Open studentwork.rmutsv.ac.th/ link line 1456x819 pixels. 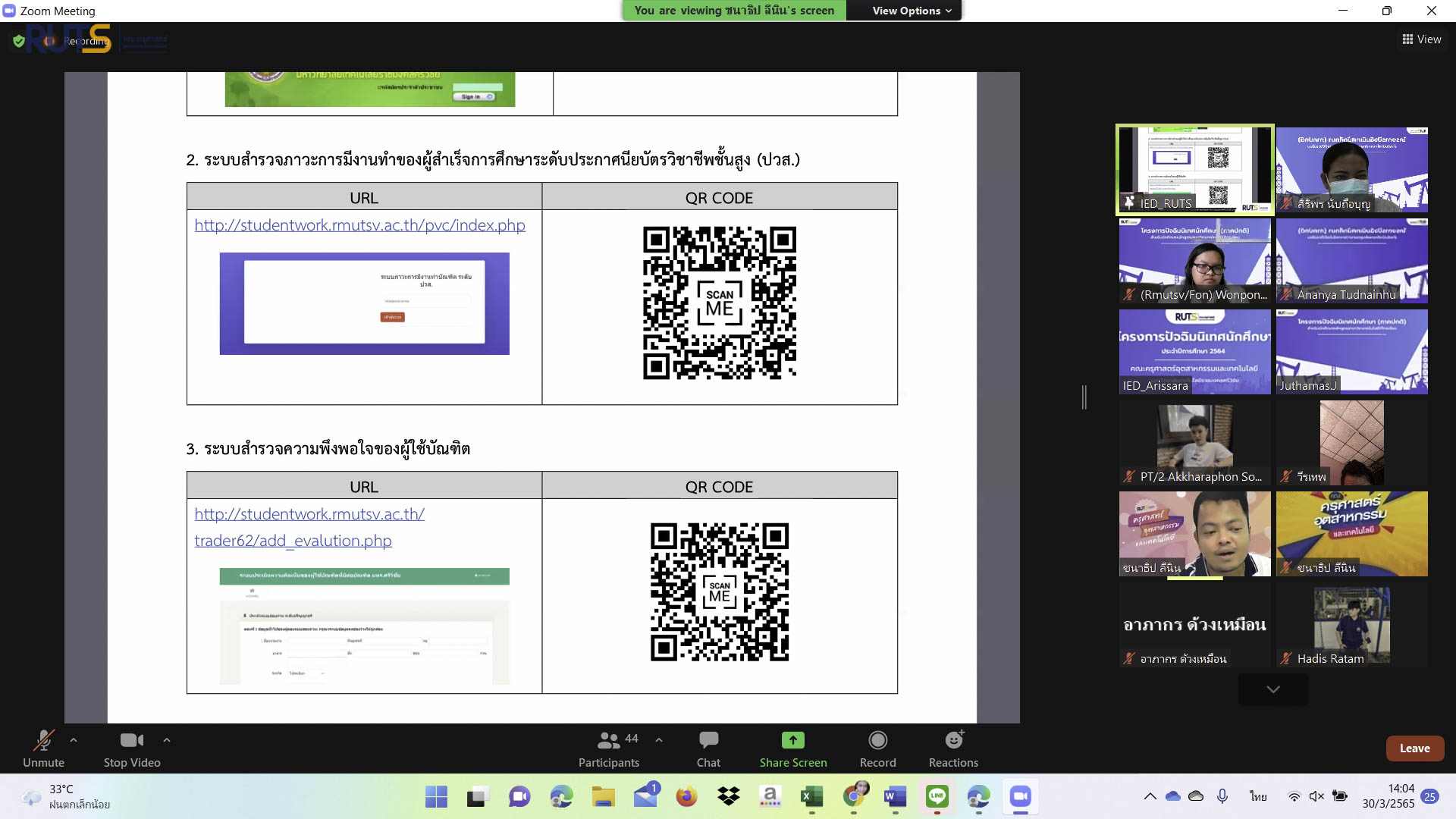pyautogui.click(x=309, y=514)
